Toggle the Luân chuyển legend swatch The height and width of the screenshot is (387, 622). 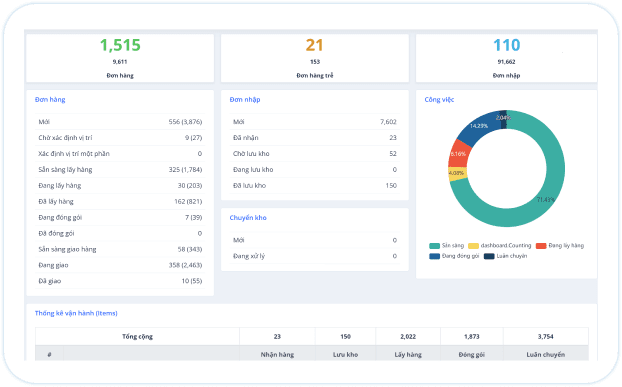[x=489, y=256]
